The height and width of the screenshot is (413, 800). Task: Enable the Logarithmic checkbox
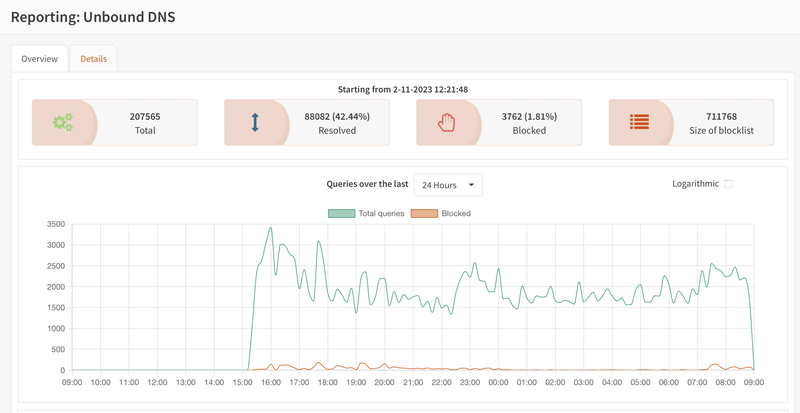[x=728, y=184]
